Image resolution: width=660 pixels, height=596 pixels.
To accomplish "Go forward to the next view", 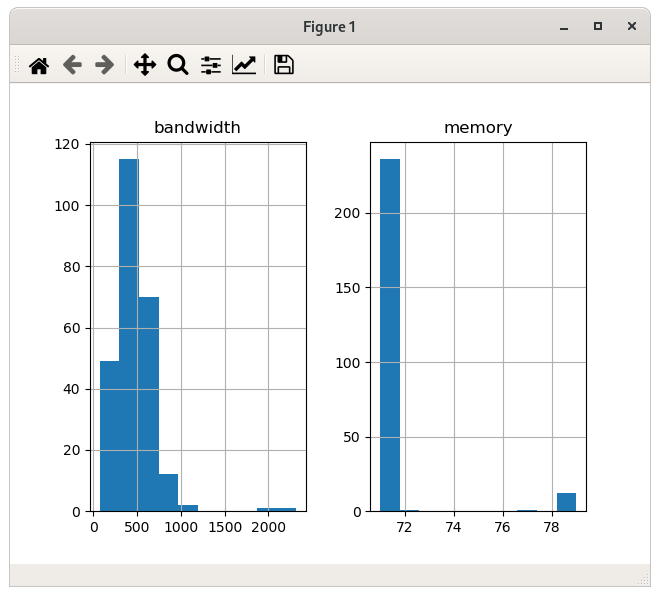I will point(104,66).
